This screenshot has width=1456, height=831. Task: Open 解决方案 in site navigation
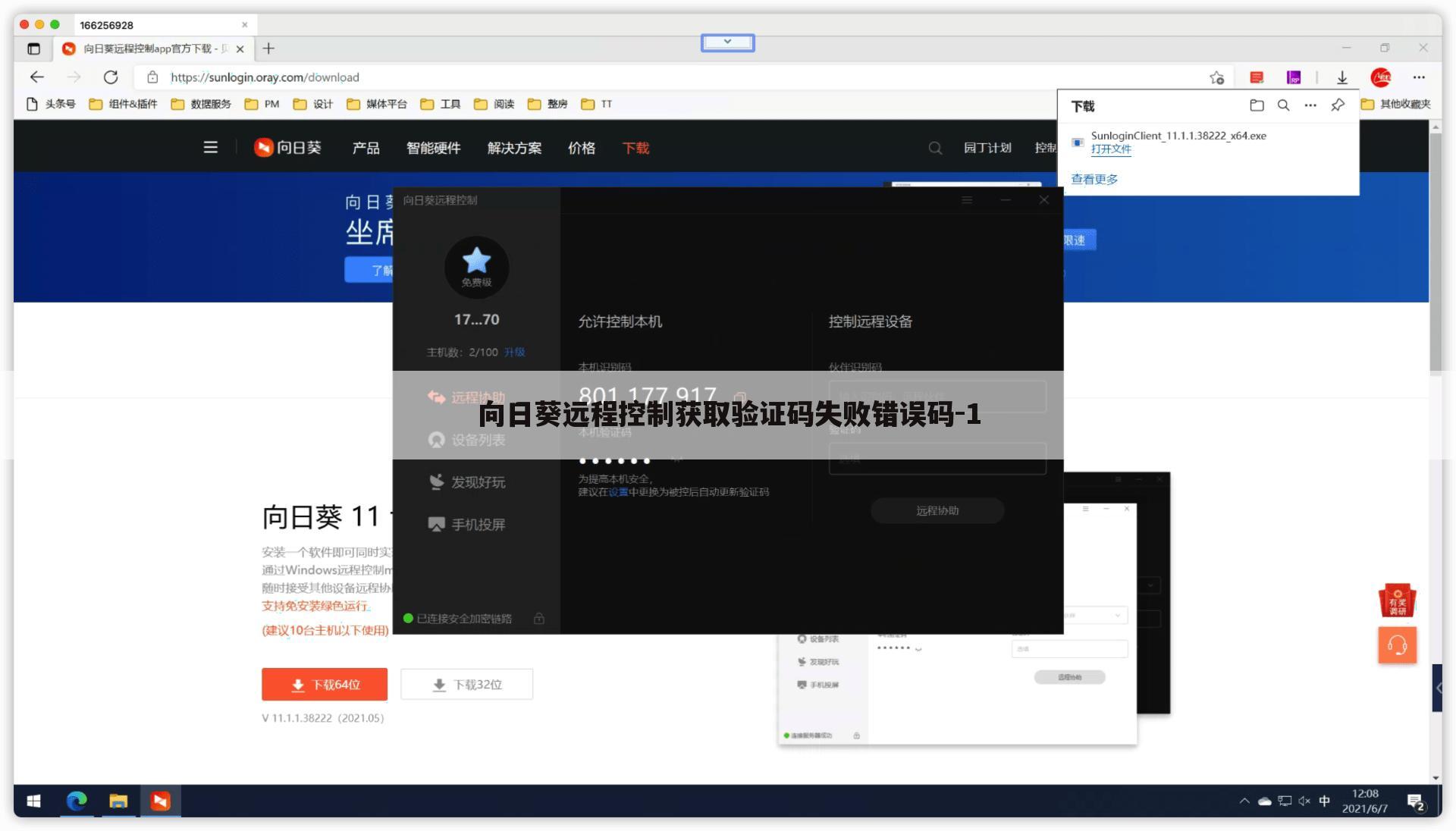pos(514,148)
